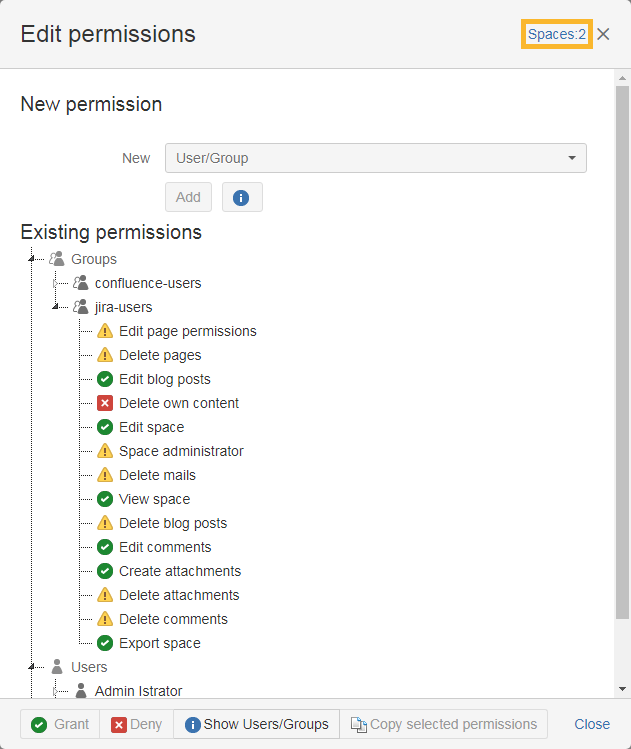Click the scrollbar down arrow
This screenshot has height=749, width=631.
623,689
